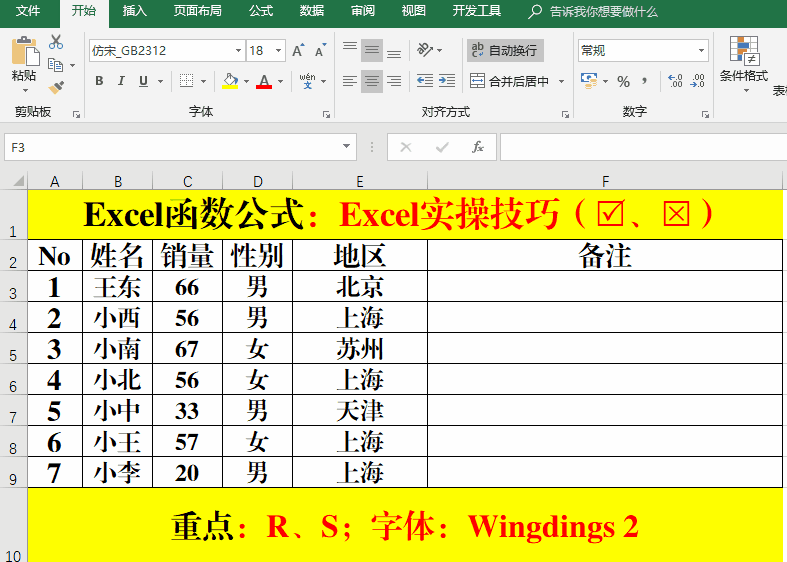Viewport: 787px width, 562px height.
Task: Click the Insert Function fx icon
Action: click(x=478, y=147)
